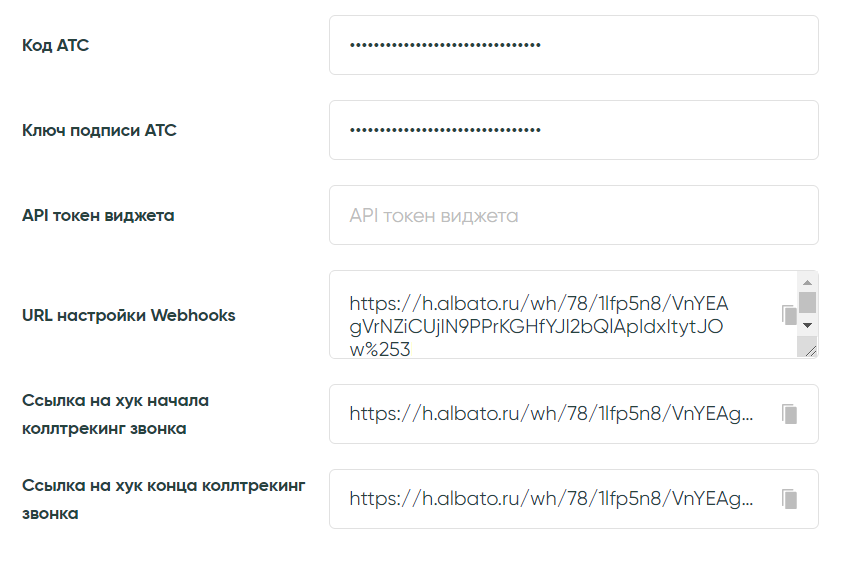Image resolution: width=852 pixels, height=562 pixels.
Task: Click the 'Код АТС' label
Action: (55, 45)
